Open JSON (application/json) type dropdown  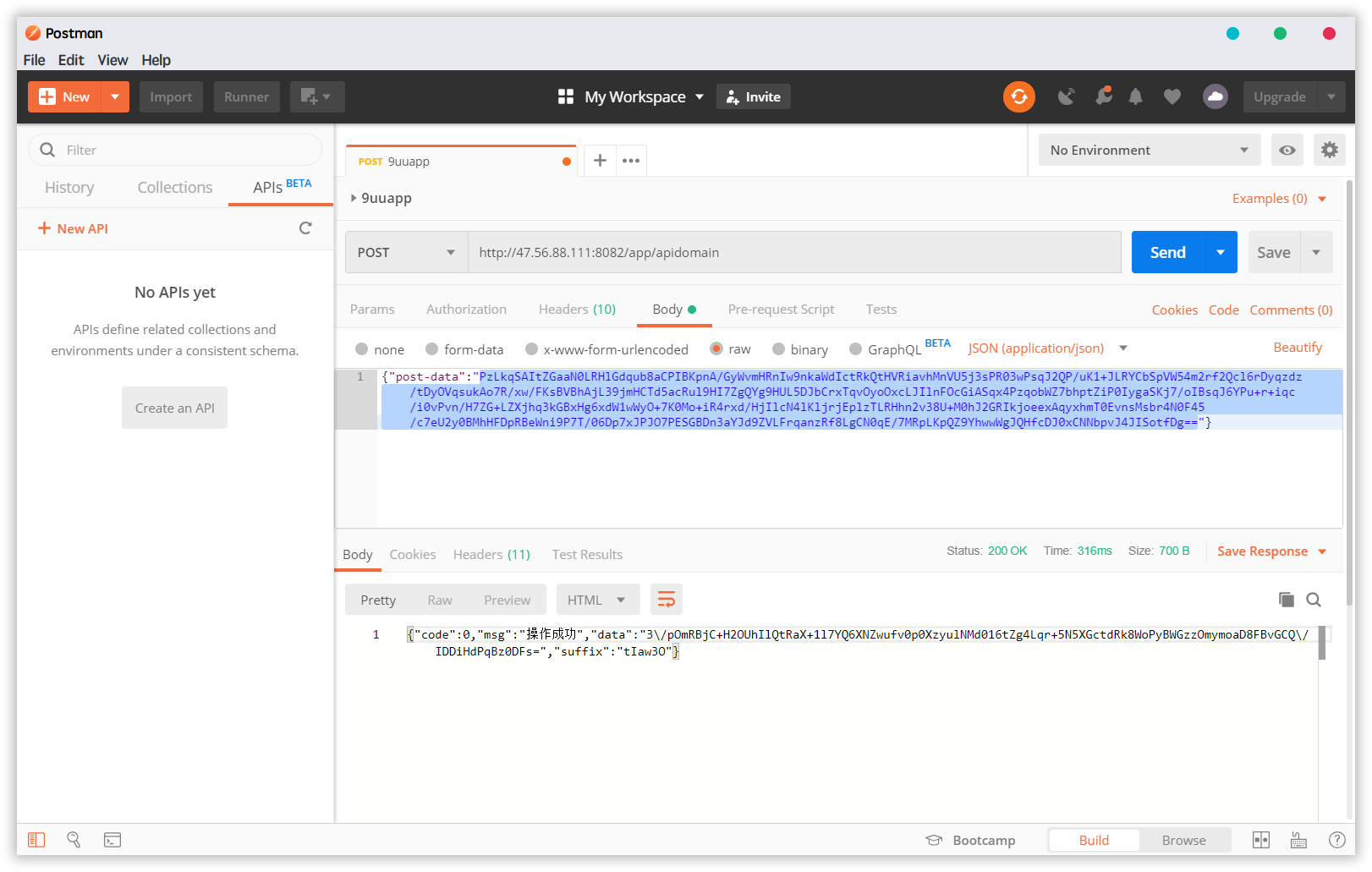pos(1048,348)
